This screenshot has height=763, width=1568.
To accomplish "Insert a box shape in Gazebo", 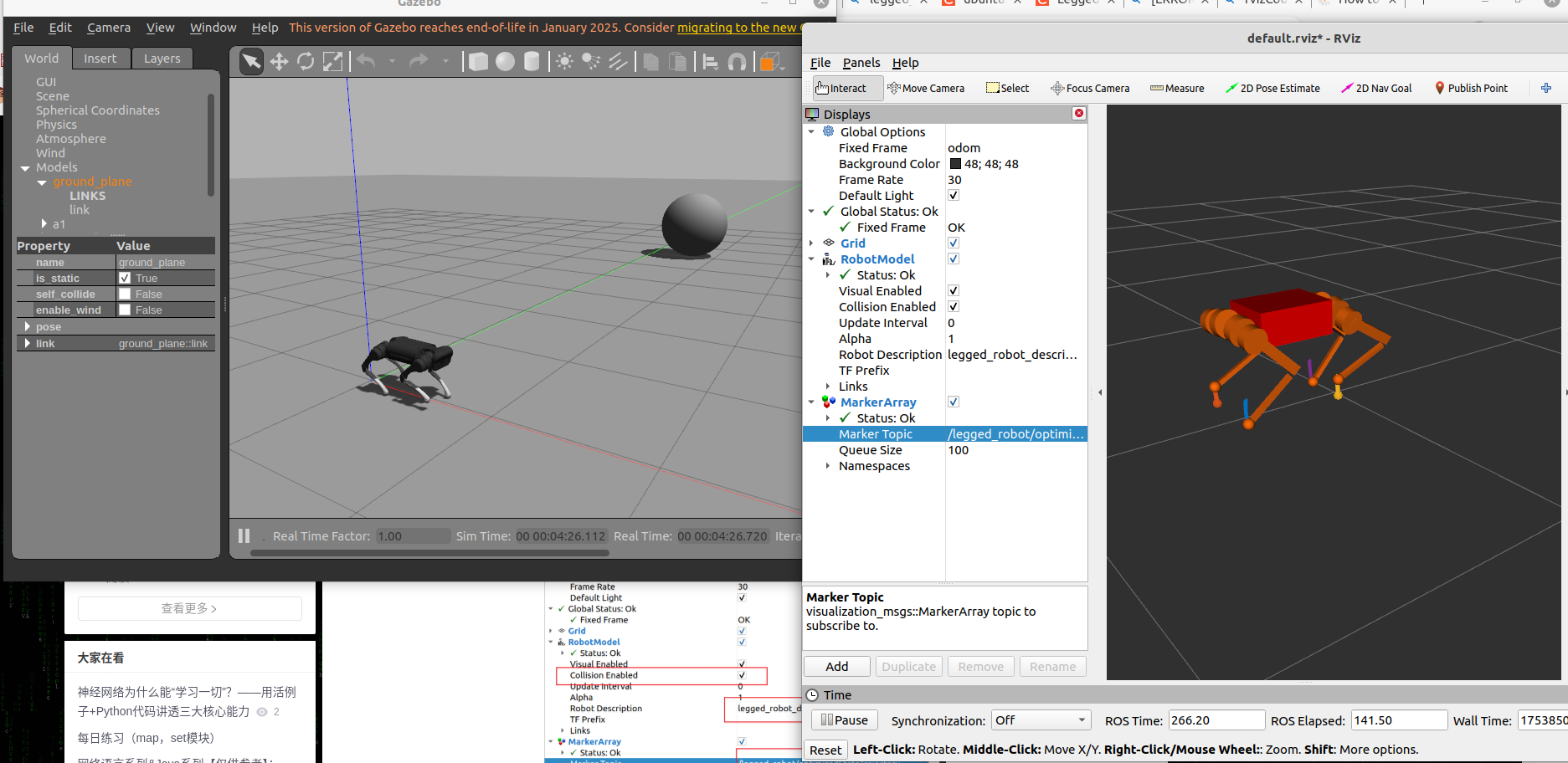I will (x=478, y=61).
